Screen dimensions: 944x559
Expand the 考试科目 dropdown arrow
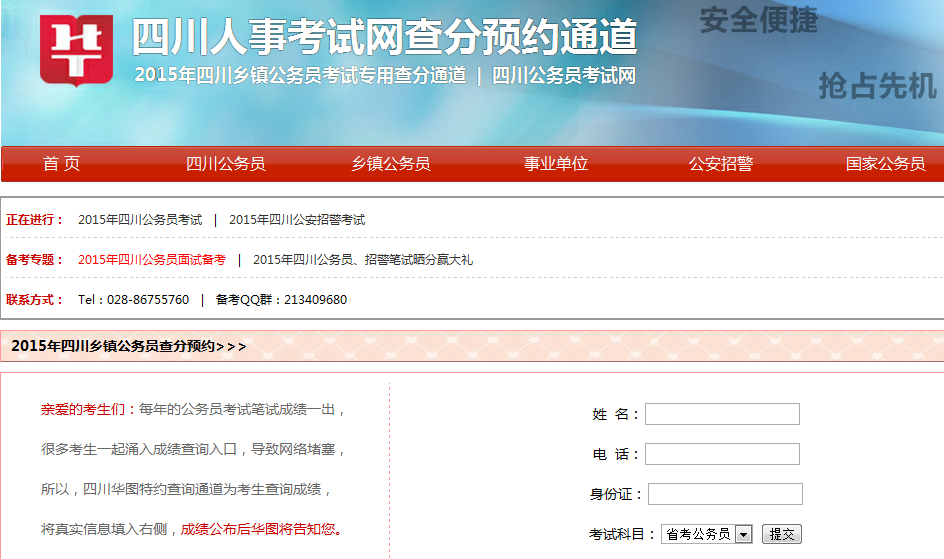tap(744, 534)
